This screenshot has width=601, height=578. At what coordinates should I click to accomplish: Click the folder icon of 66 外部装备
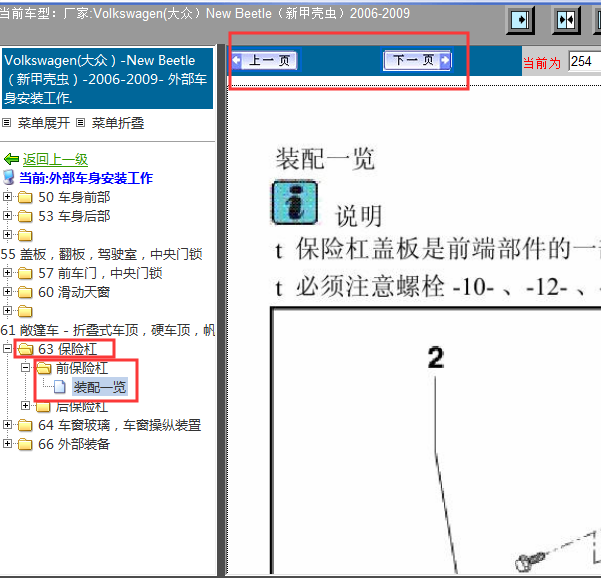point(25,444)
